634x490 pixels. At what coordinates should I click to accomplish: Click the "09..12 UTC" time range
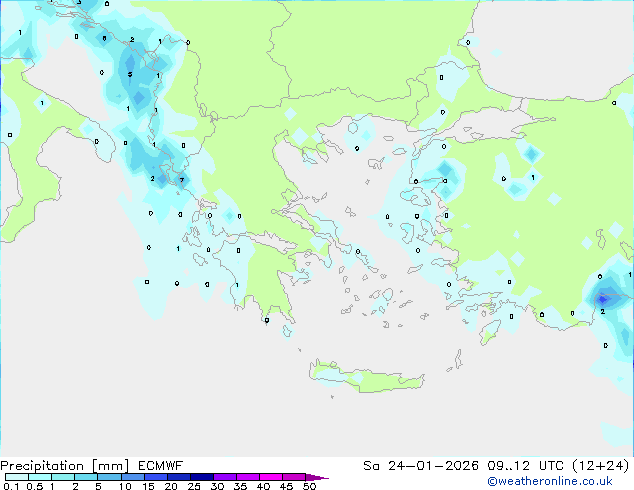pos(525,466)
